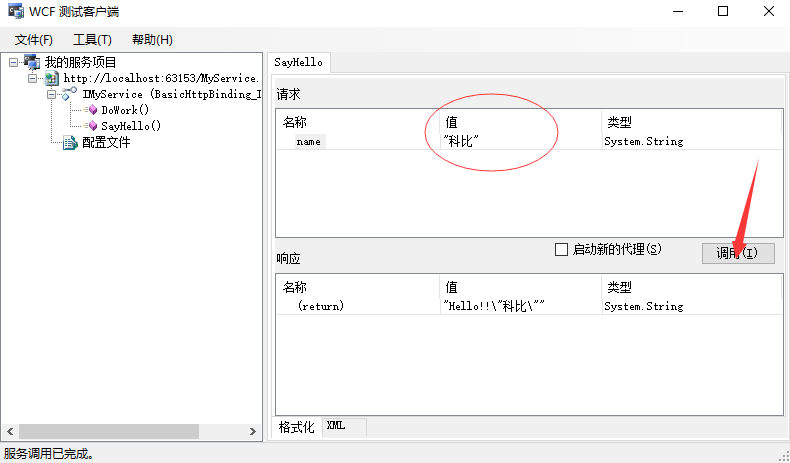
Task: Maximize the WCF test client window
Action: coord(723,11)
